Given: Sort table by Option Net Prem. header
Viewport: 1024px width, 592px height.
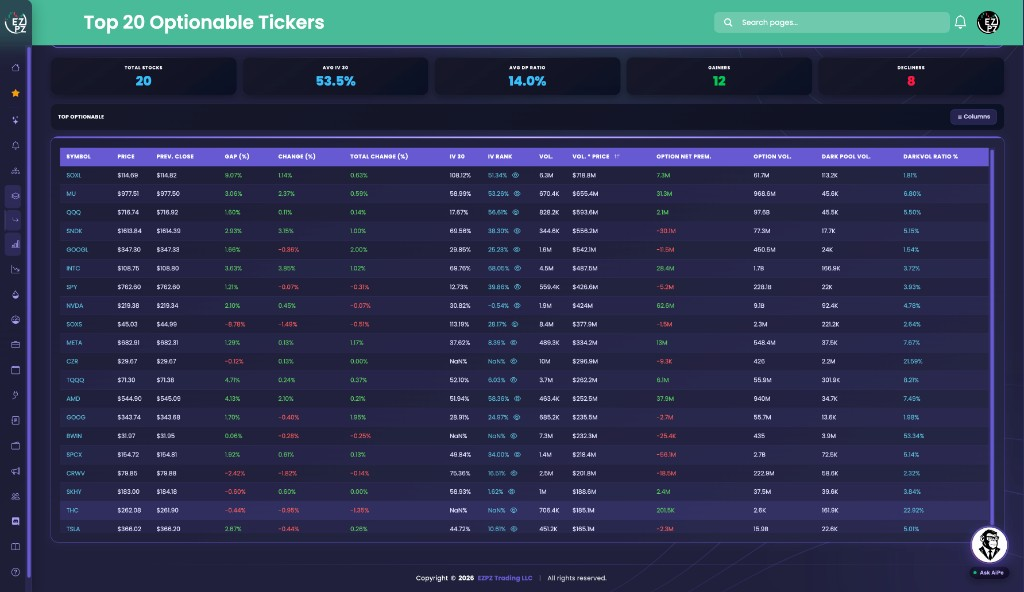Looking at the screenshot, I should click(x=684, y=157).
